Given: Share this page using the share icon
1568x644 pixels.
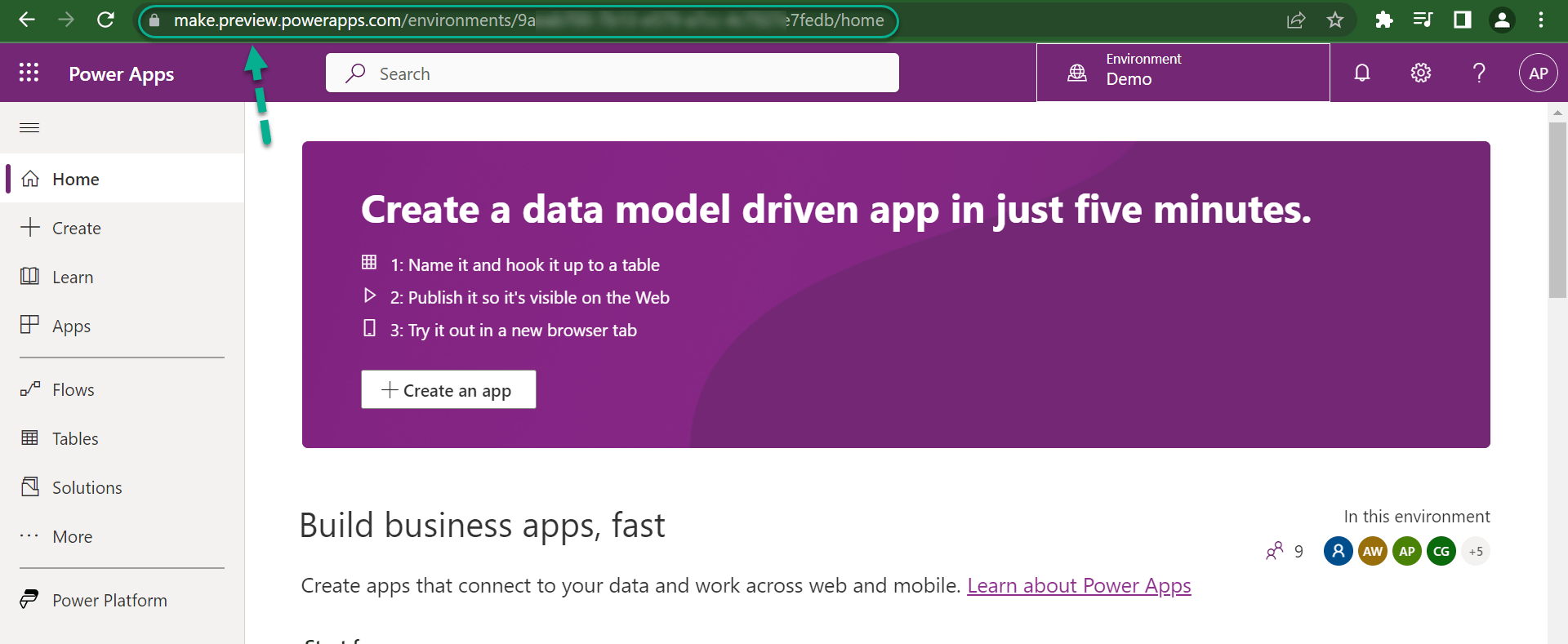Looking at the screenshot, I should coord(1296,20).
